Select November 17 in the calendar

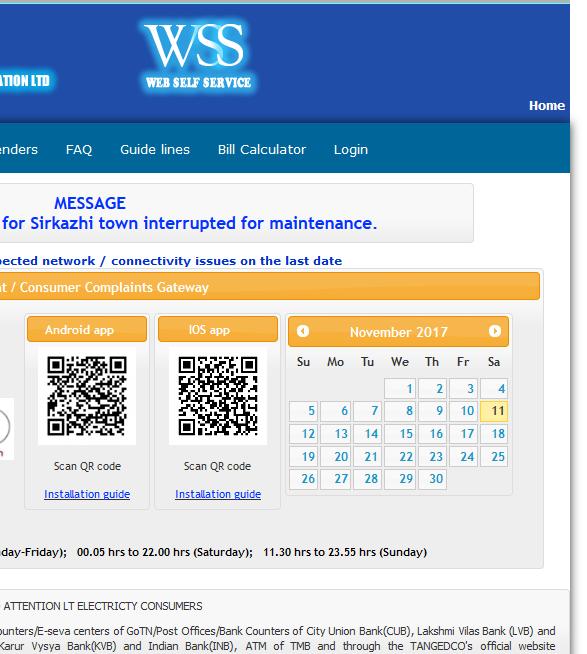[463, 434]
